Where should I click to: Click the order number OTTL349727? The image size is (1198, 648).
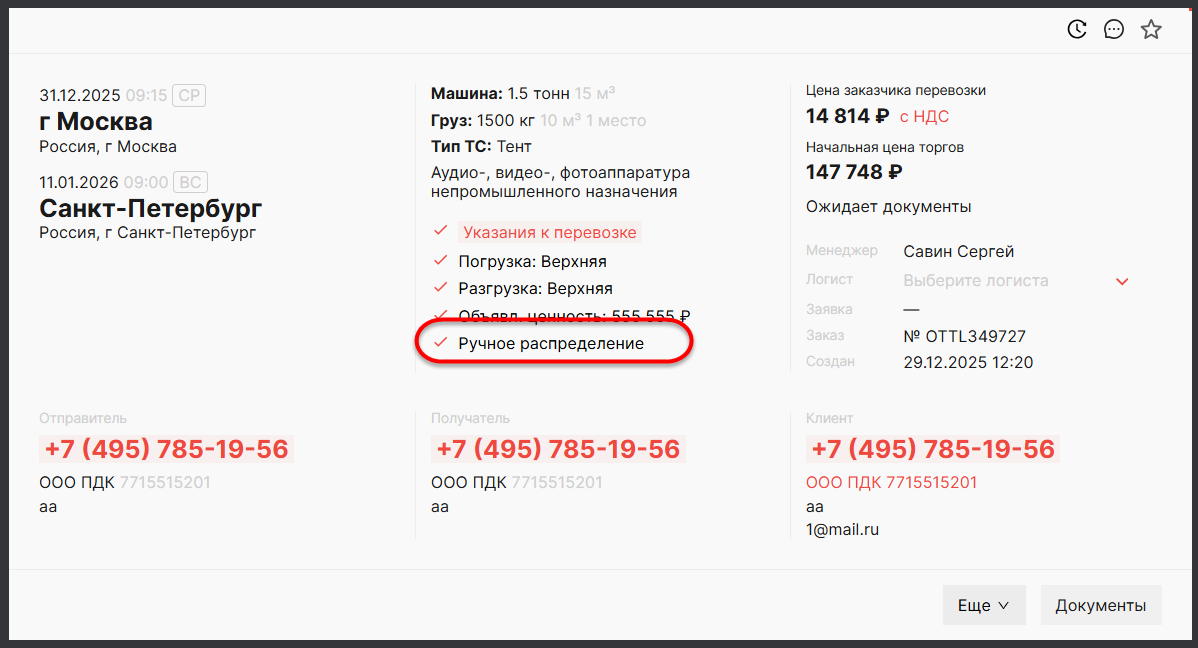964,336
